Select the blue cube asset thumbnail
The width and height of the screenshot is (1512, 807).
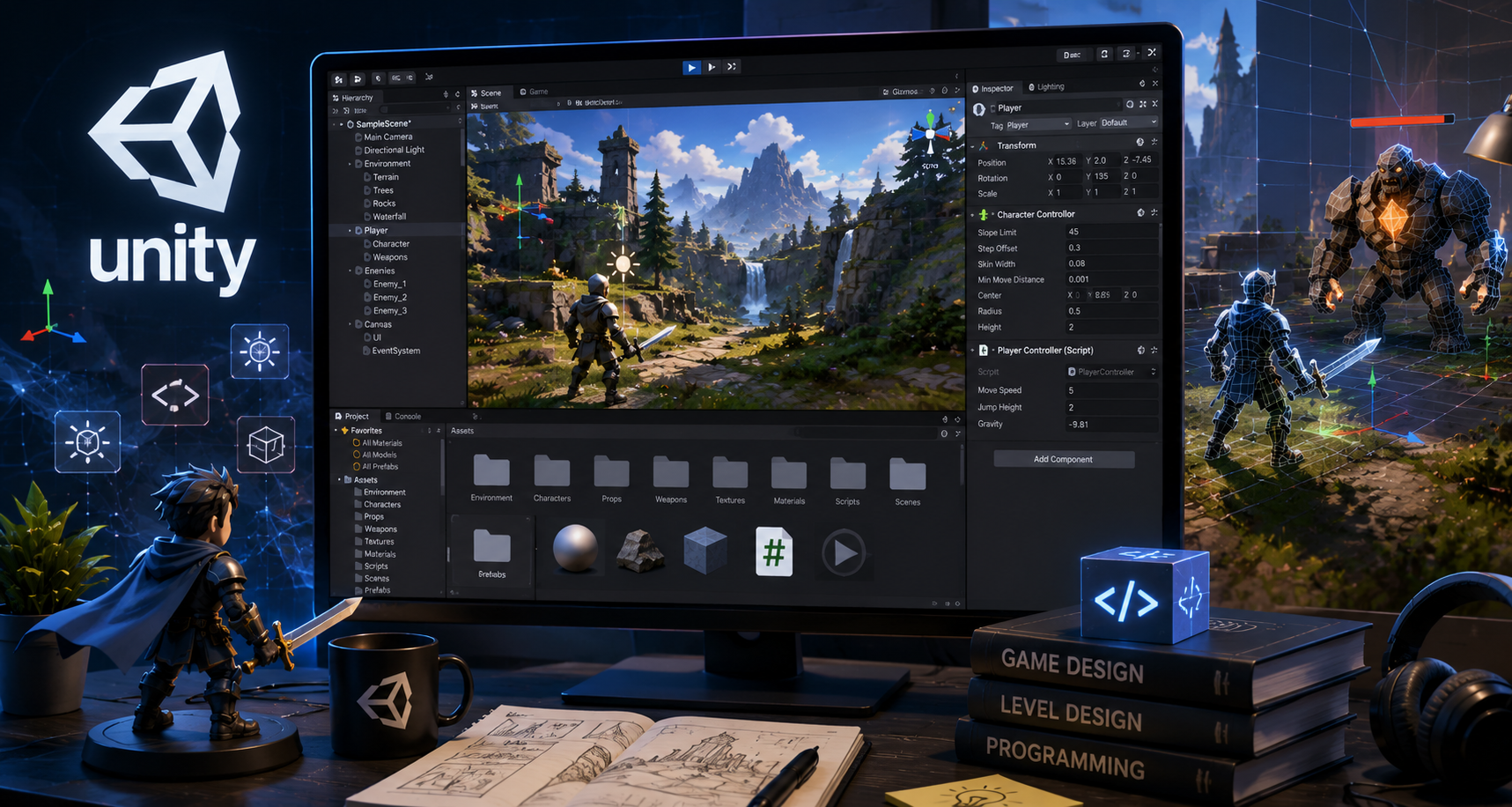(x=705, y=552)
